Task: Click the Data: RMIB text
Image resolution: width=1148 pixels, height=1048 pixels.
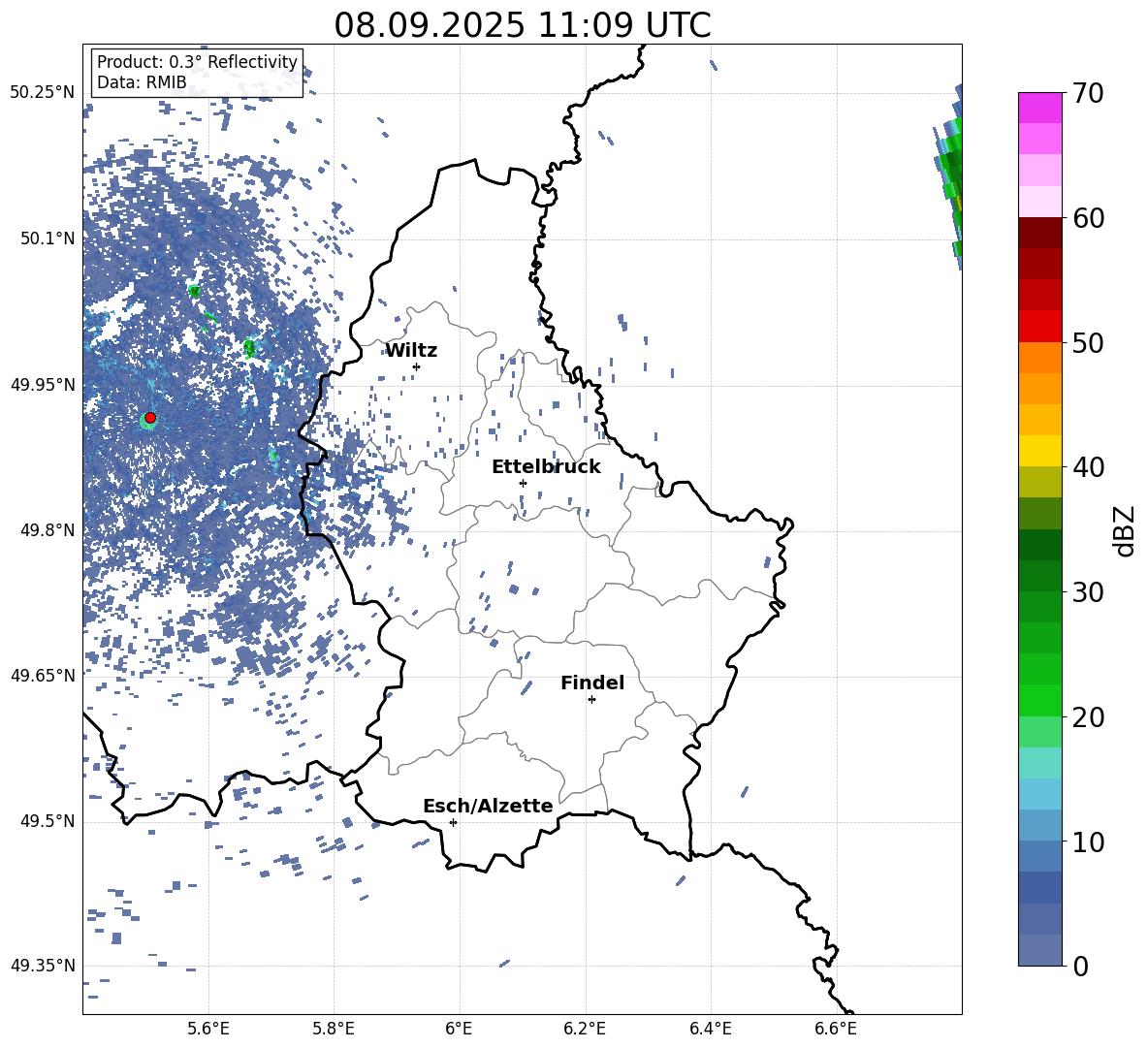Action: click(x=142, y=82)
